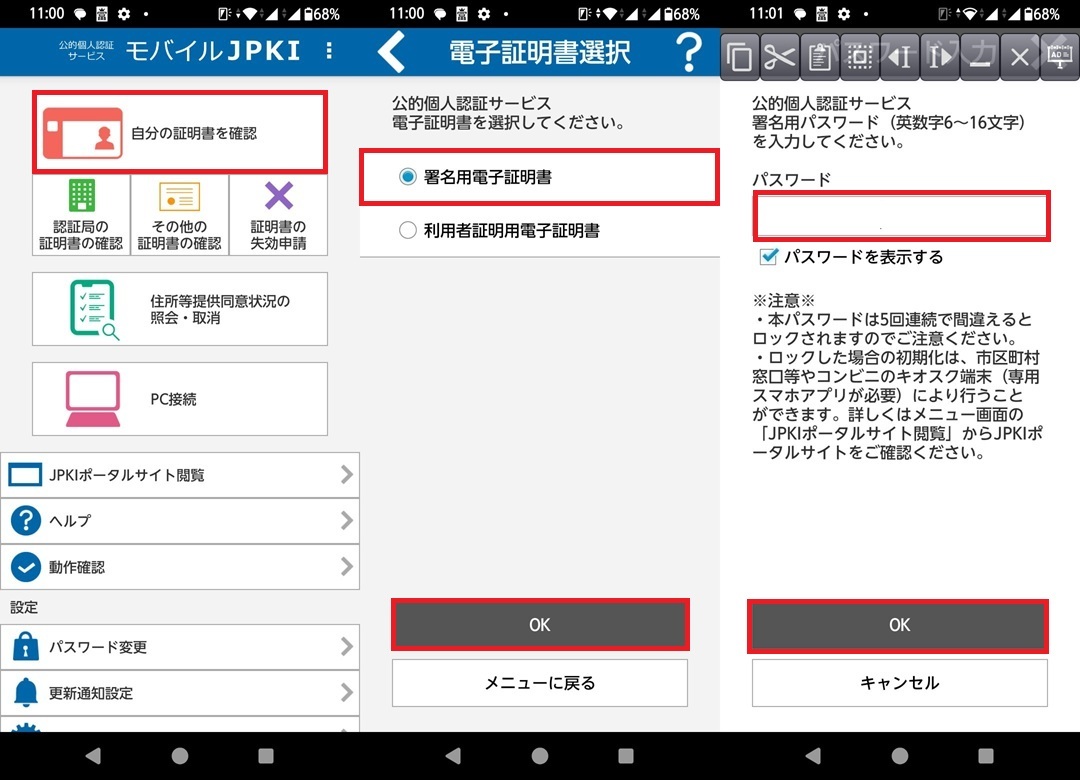Tap the scissors cut icon

tap(780, 57)
